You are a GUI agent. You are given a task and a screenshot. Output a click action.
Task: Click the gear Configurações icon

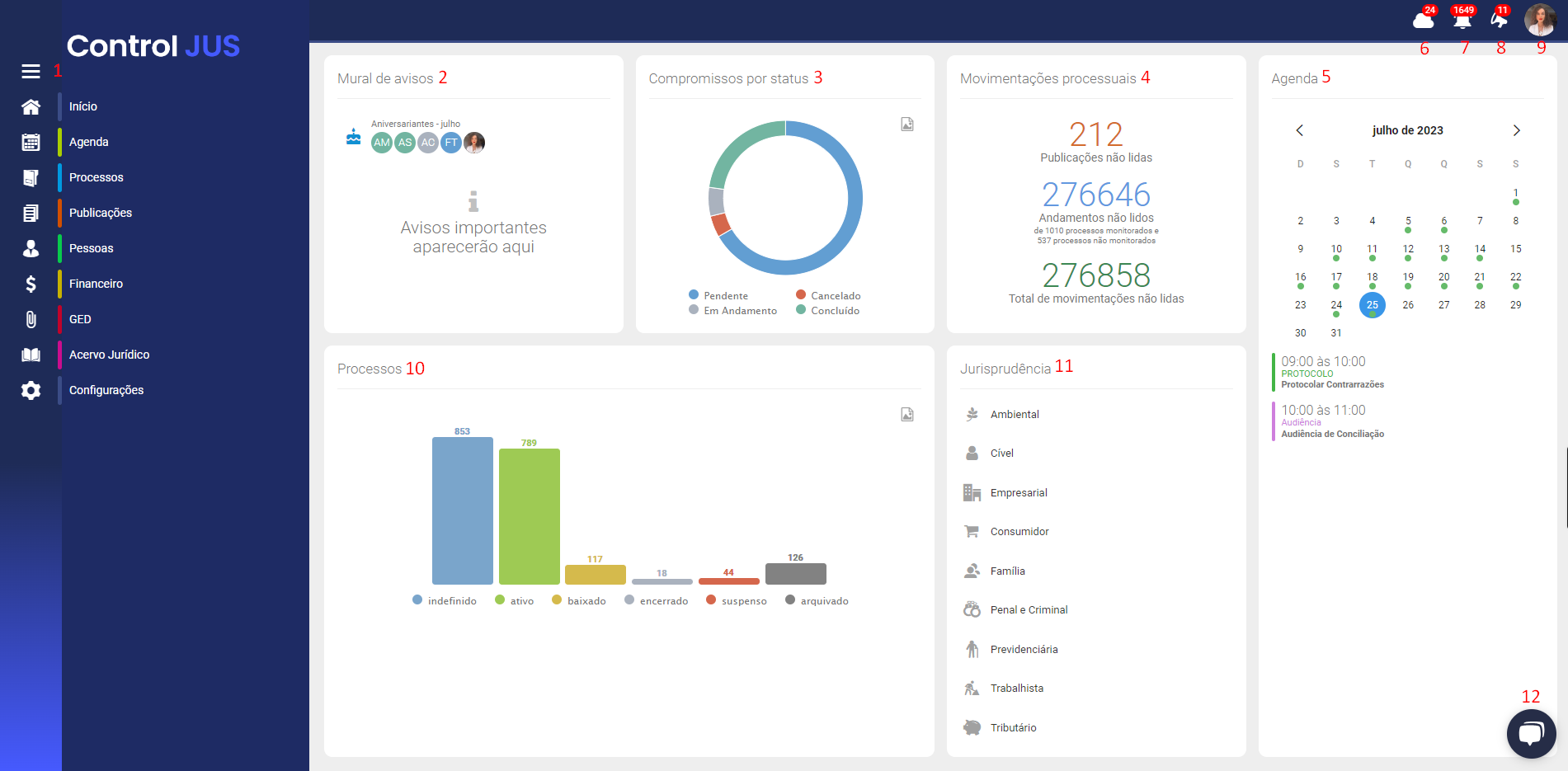[31, 390]
